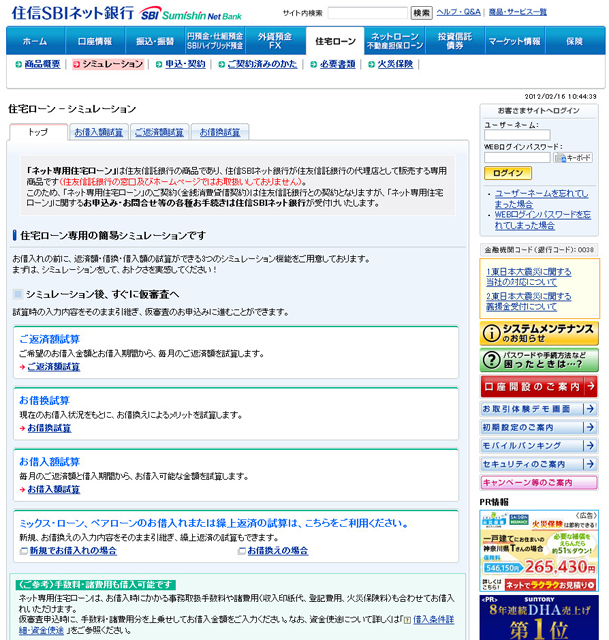Click the Suntory DHA advertisement banner

539,617
